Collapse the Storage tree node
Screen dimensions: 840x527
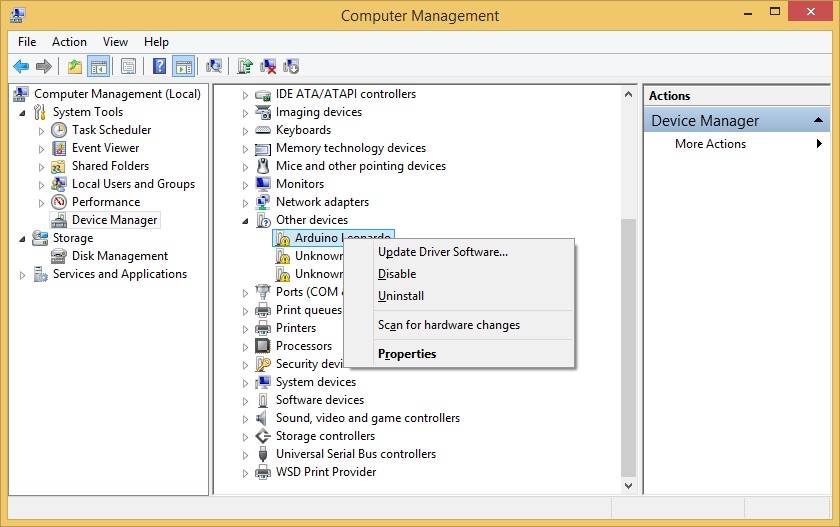22,239
